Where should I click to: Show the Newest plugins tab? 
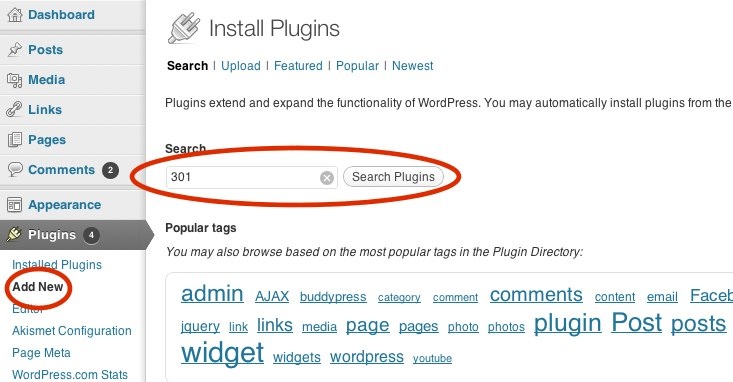pos(412,66)
